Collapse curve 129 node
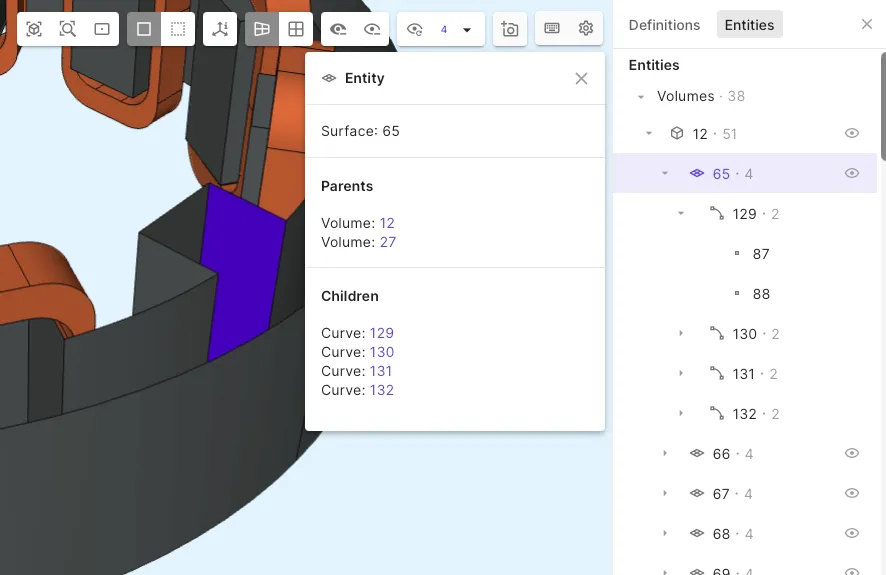 (x=681, y=214)
